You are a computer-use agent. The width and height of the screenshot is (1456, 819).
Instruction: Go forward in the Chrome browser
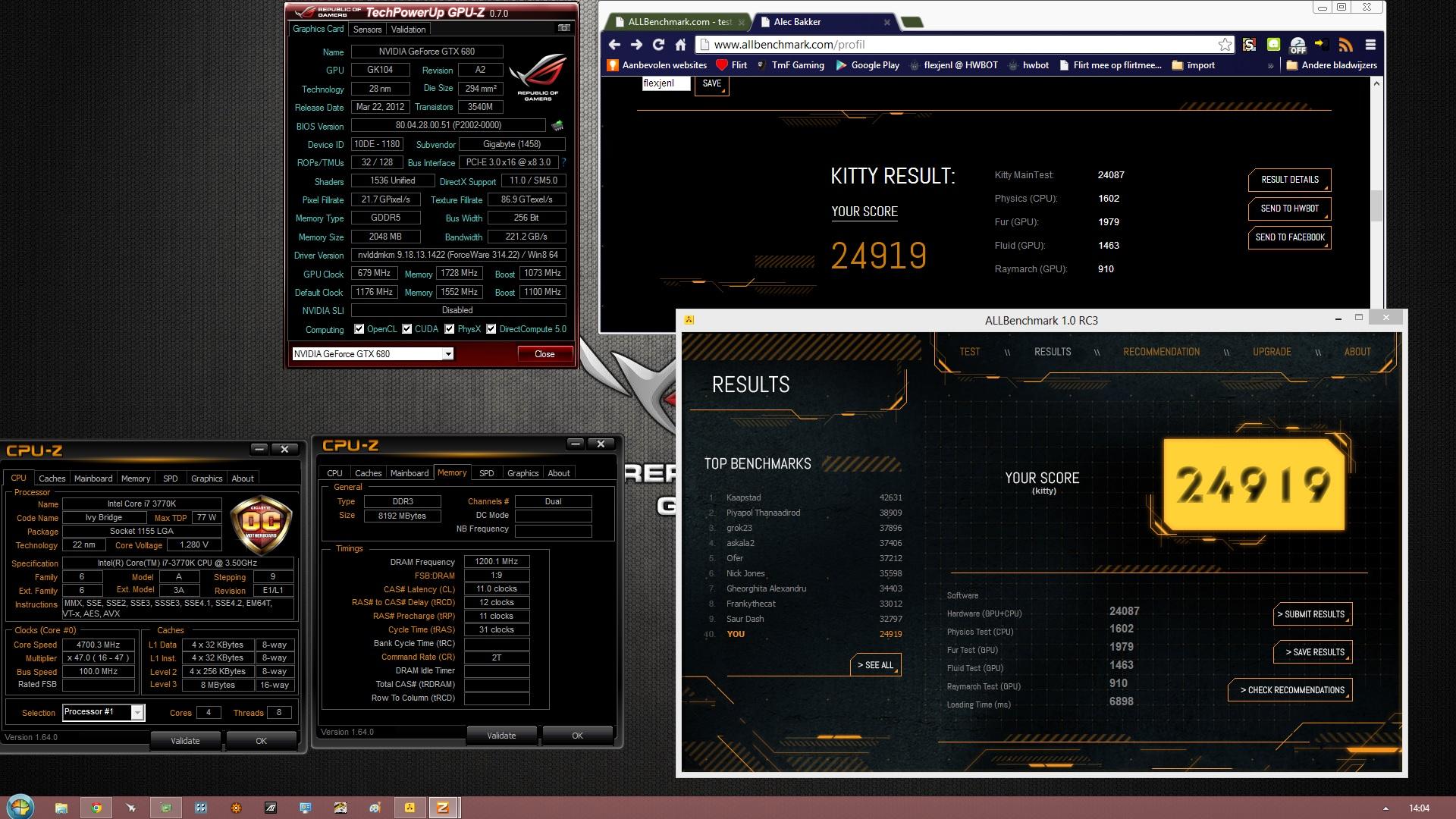pos(636,45)
